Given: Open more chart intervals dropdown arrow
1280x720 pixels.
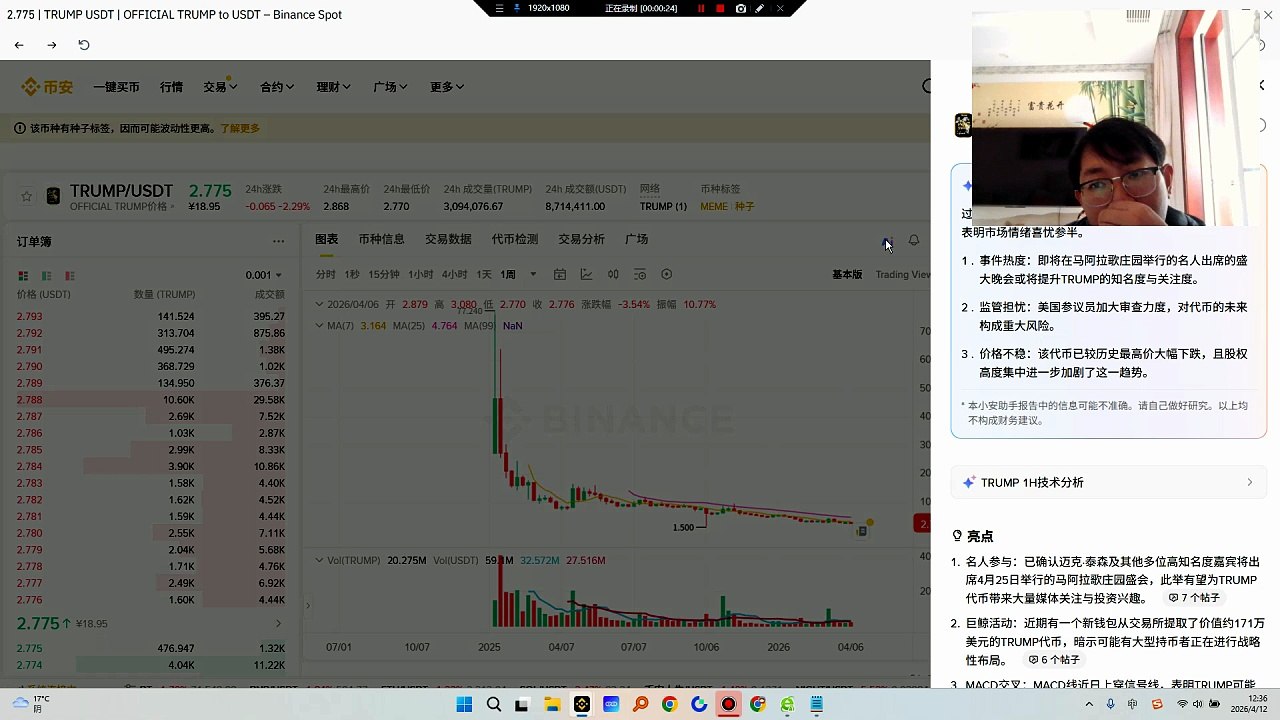Looking at the screenshot, I should (533, 274).
